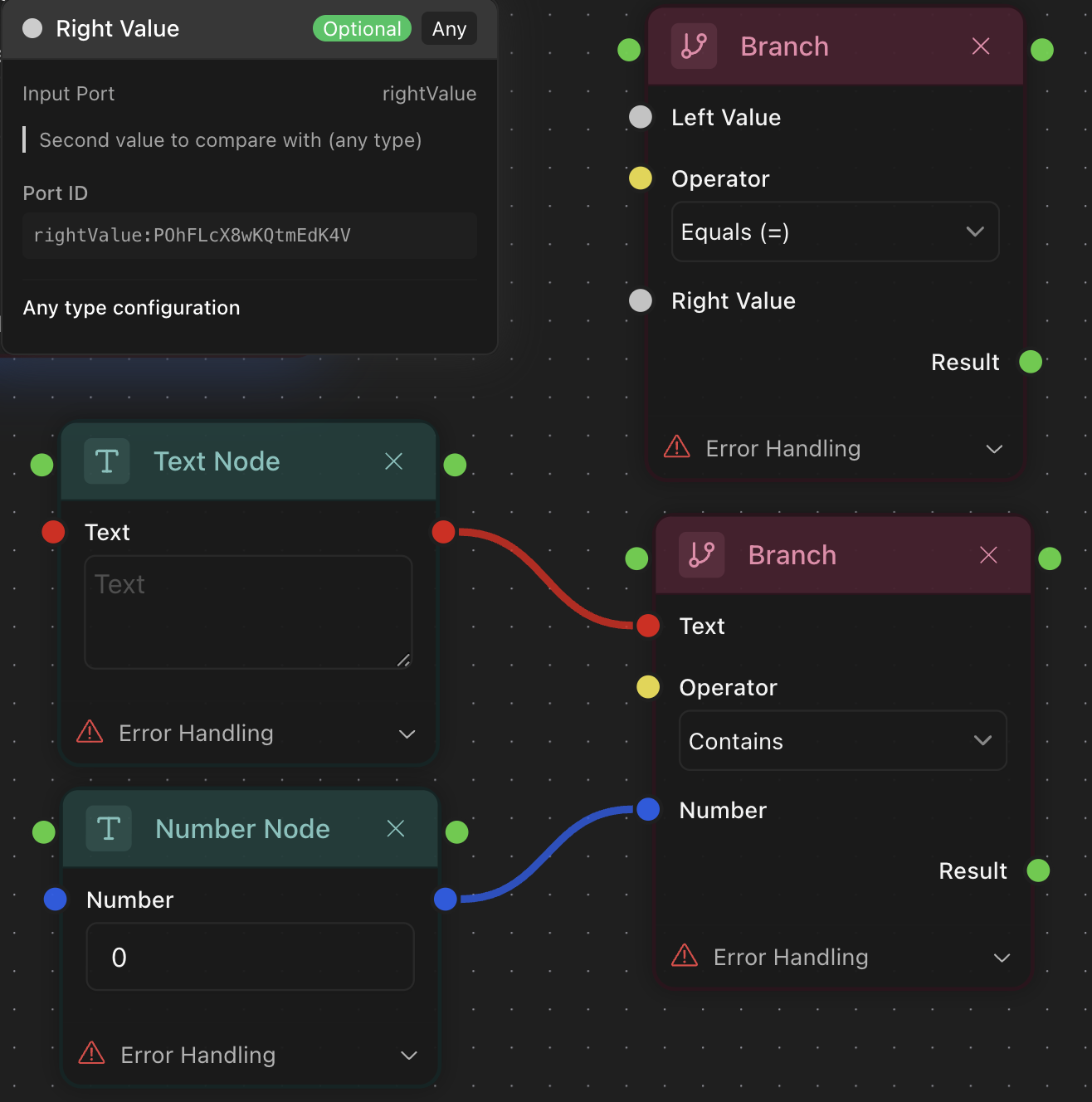Screen dimensions: 1092x1102
Task: Click the T icon on Text Node header
Action: 107,461
